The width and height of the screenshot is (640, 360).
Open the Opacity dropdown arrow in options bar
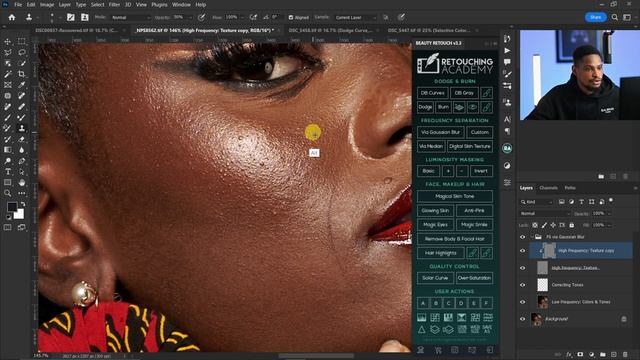[191, 18]
